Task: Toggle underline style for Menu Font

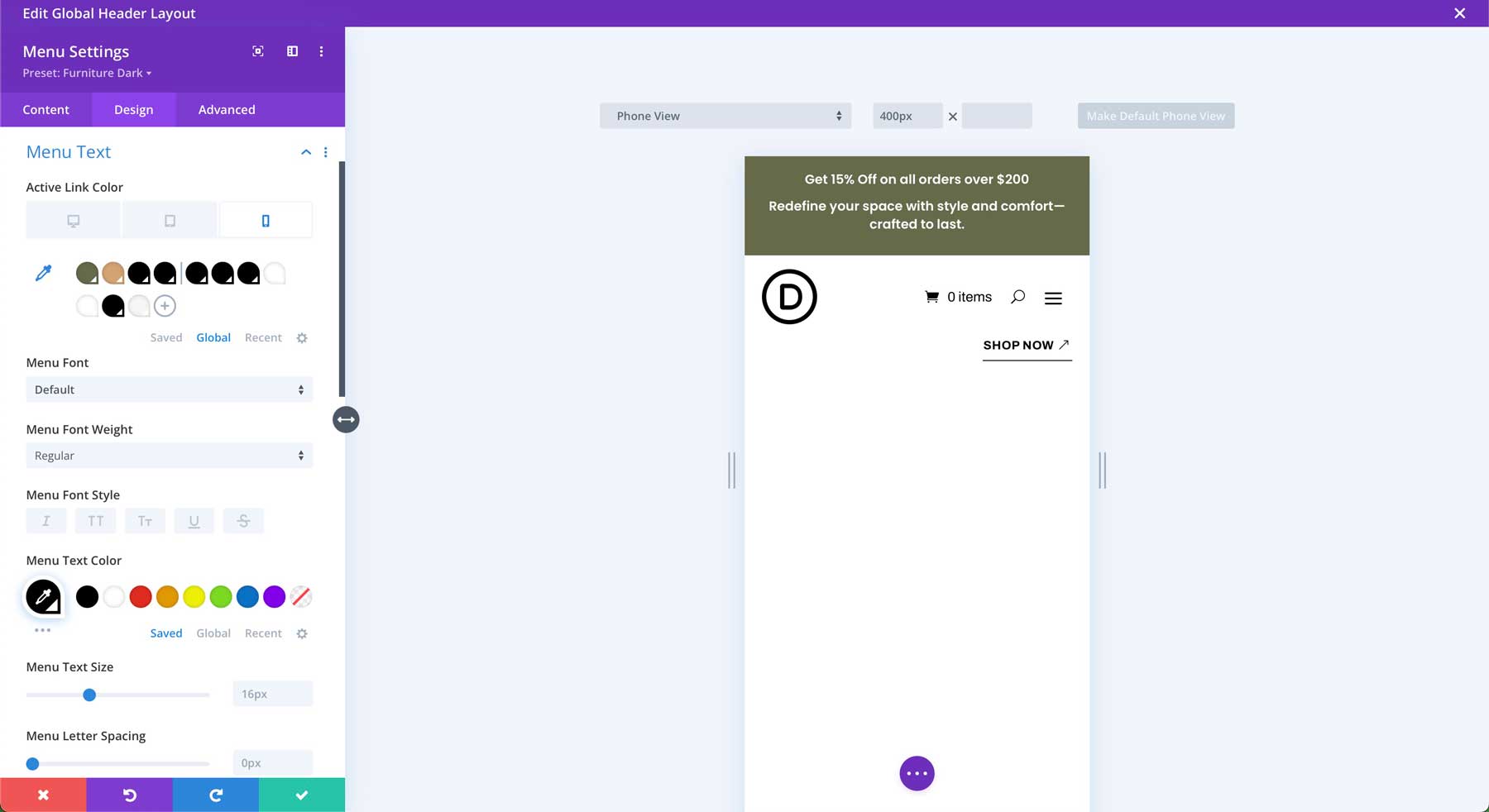Action: coord(194,521)
